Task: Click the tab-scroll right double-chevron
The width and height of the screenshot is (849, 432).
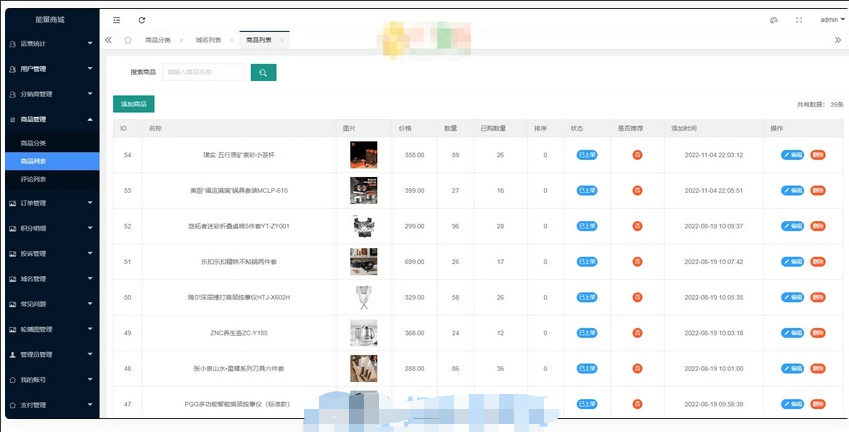Action: pyautogui.click(x=838, y=40)
